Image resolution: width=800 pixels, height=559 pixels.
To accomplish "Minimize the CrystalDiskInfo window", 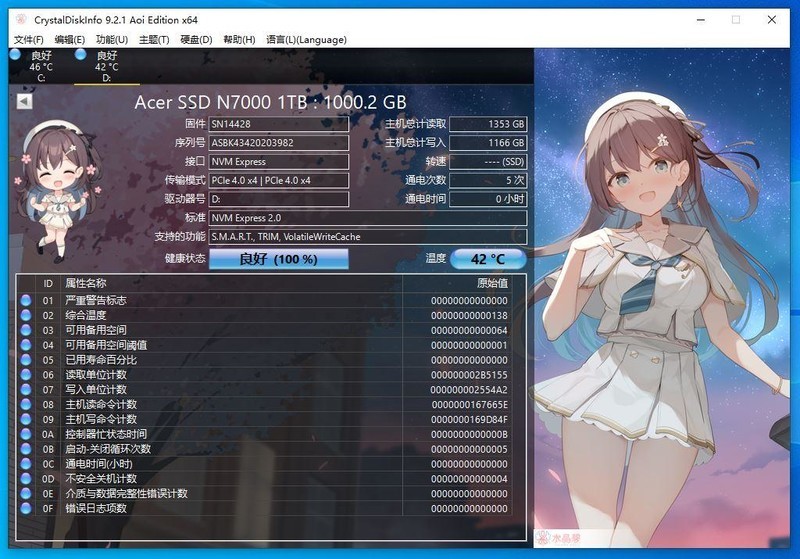I will tap(701, 20).
